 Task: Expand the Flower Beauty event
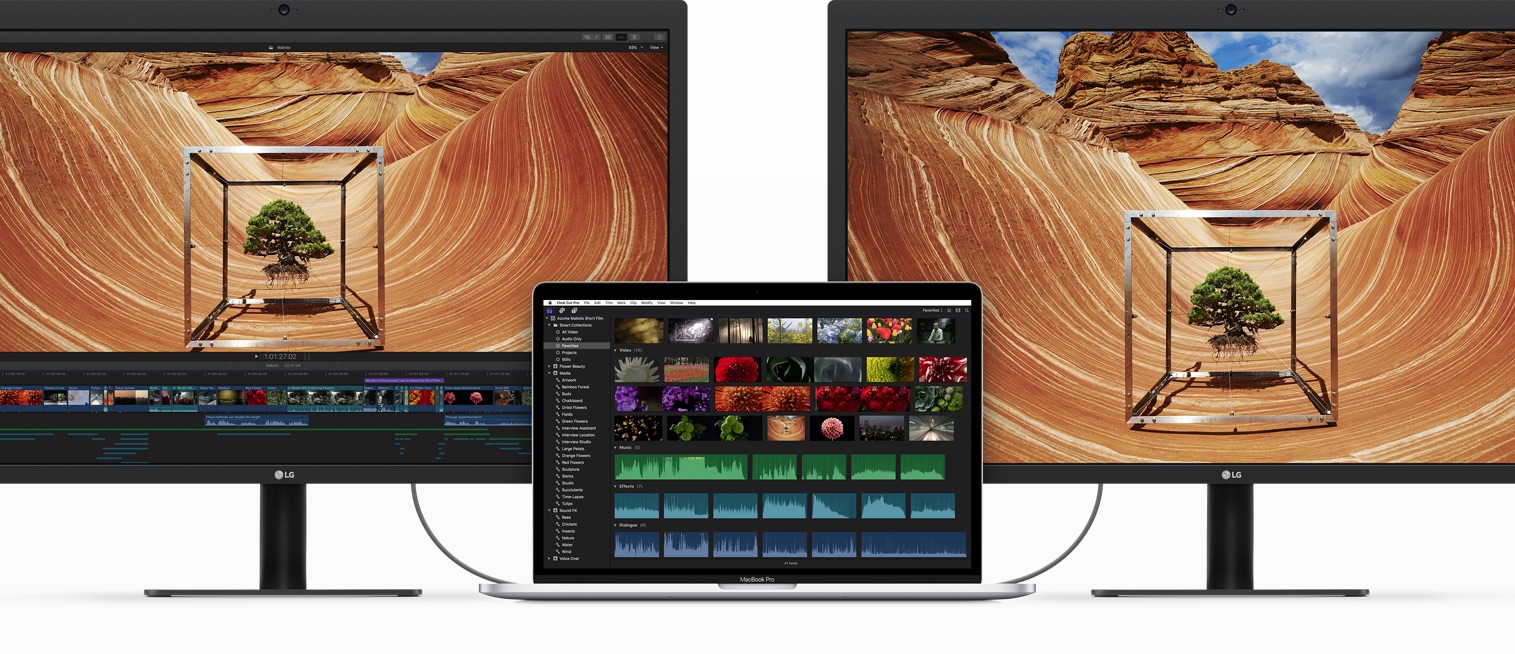549,366
